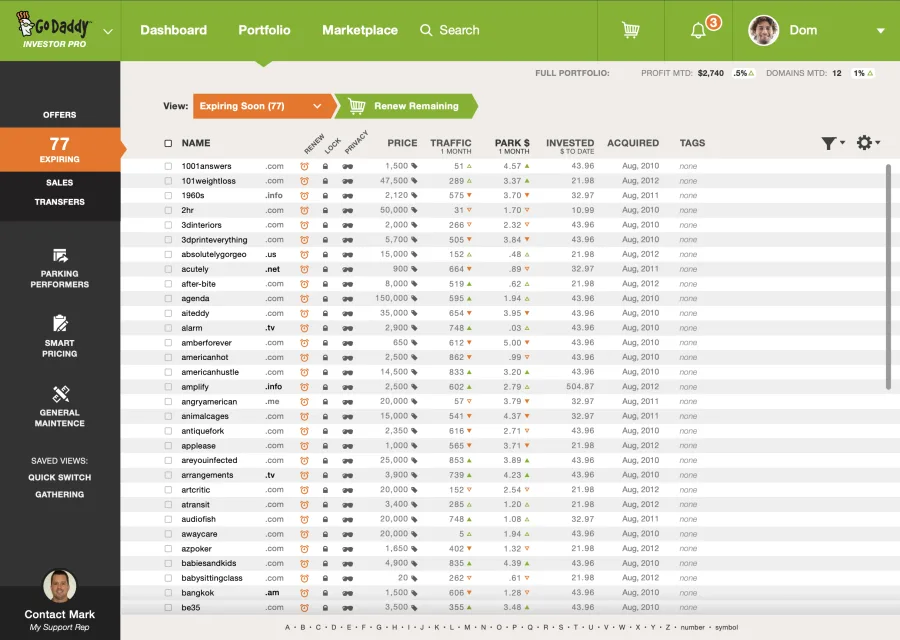Image resolution: width=900 pixels, height=640 pixels.
Task: Check the box for americanhustle
Action: (x=168, y=373)
